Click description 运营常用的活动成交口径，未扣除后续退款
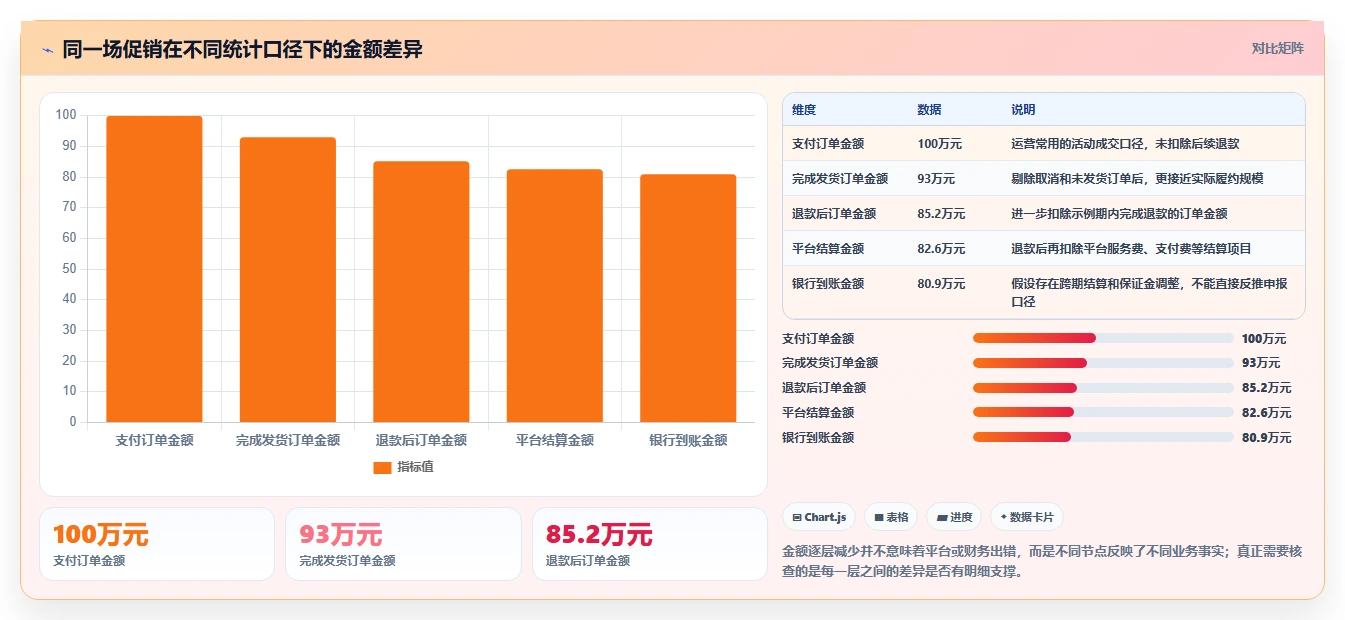The height and width of the screenshot is (620, 1345). [1125, 144]
